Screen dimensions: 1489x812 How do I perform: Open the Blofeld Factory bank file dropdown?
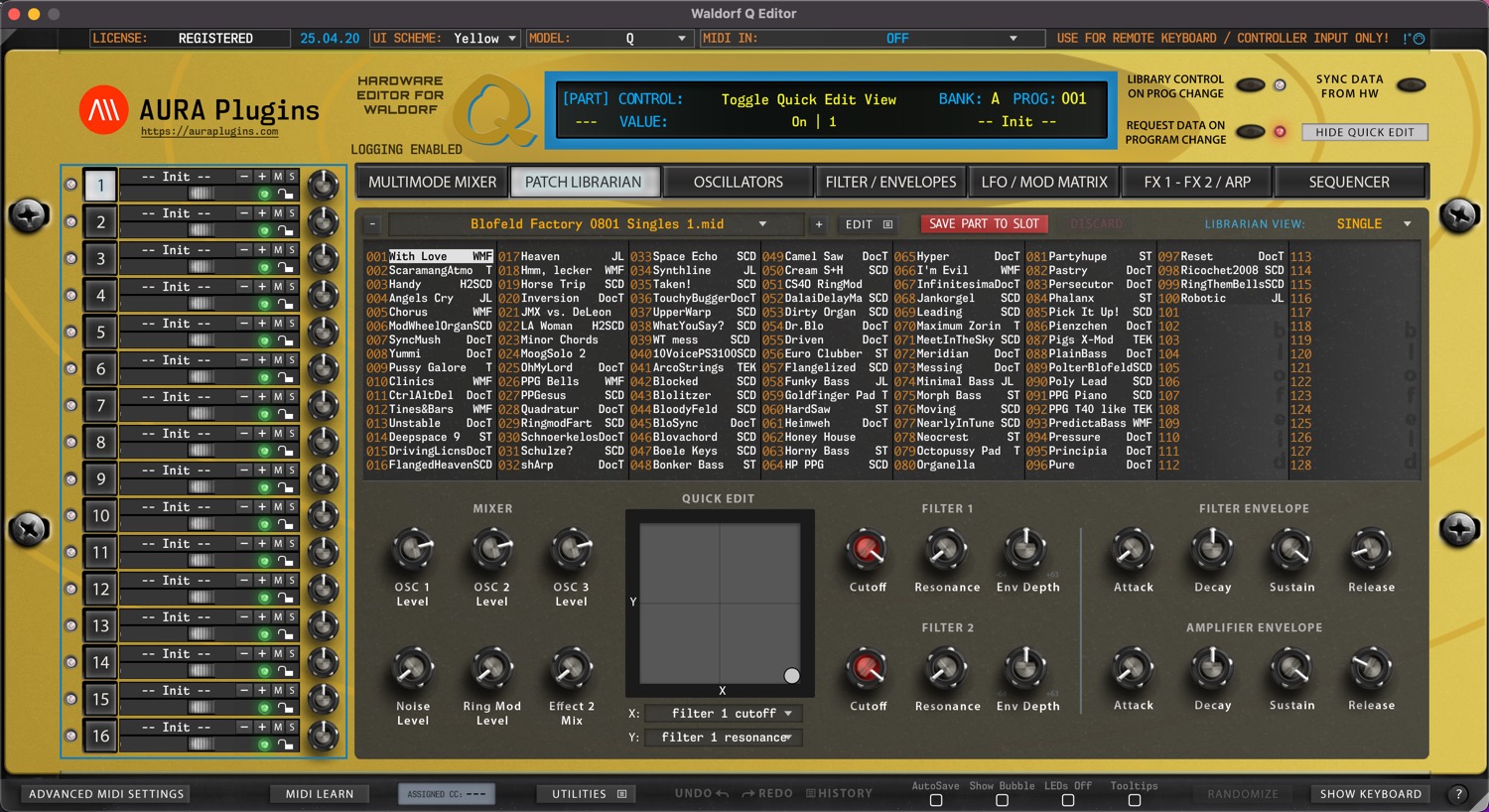(596, 224)
